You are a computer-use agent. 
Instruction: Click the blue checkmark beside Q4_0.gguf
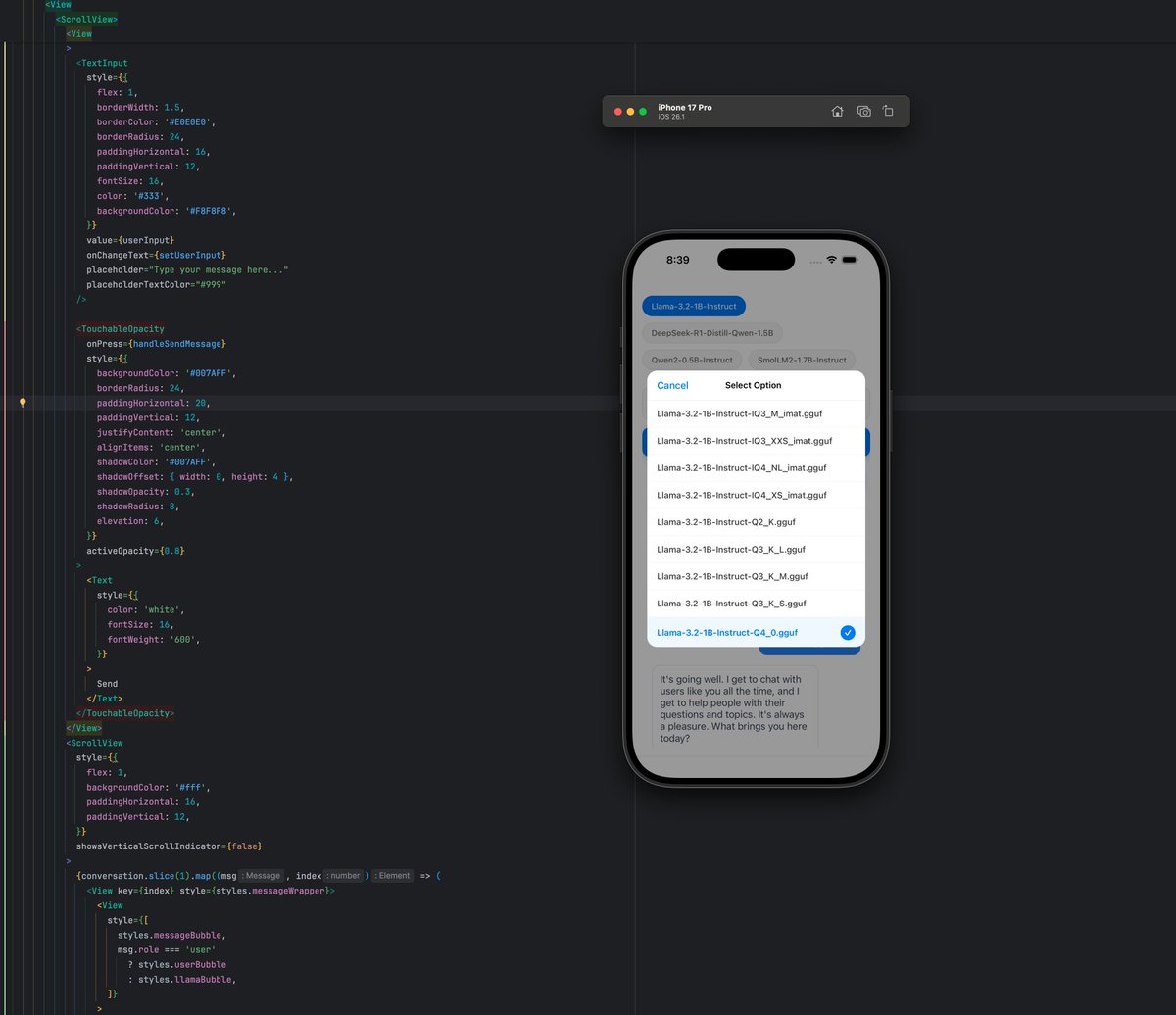point(848,633)
